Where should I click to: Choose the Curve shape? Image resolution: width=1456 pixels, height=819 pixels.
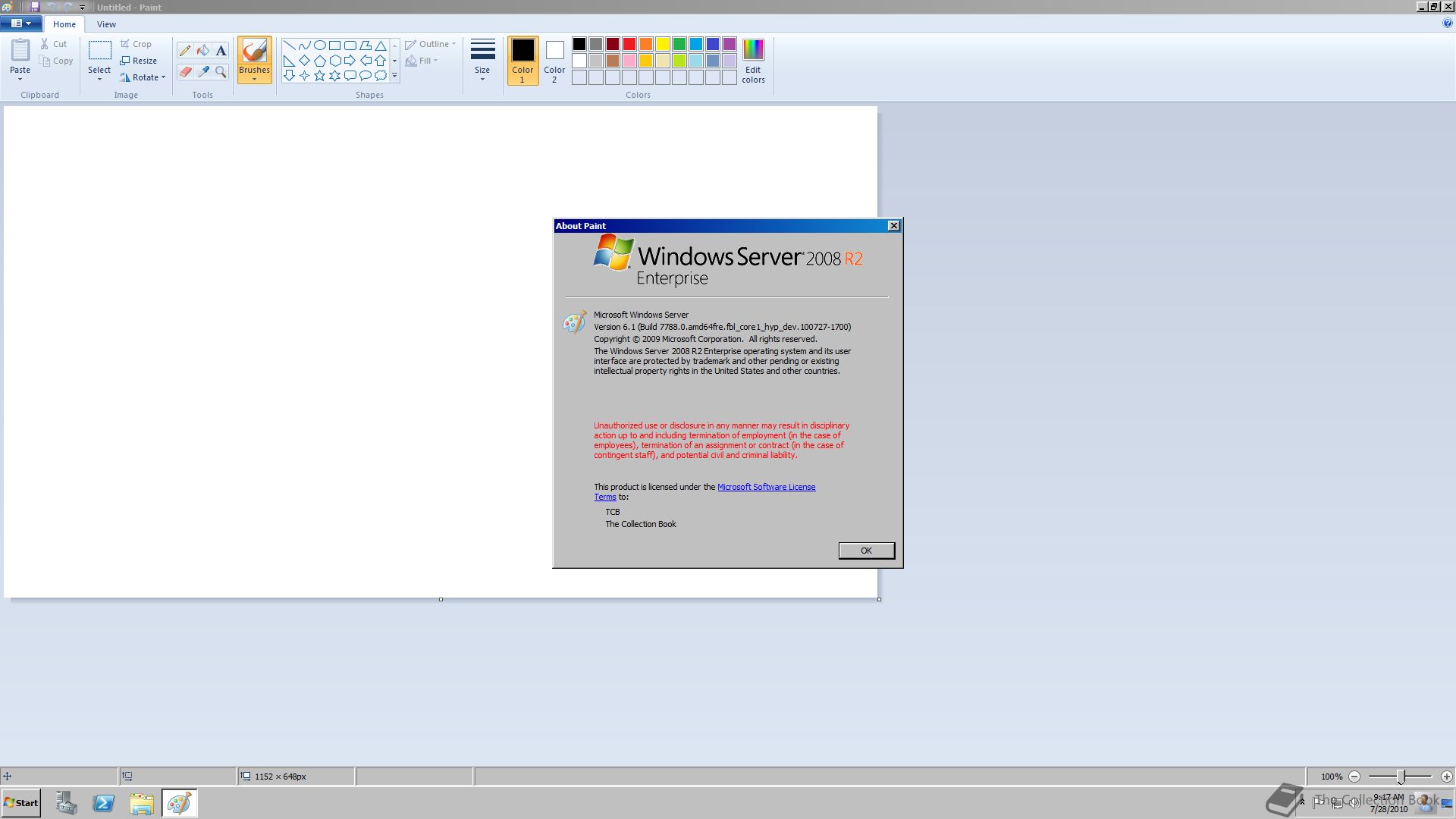click(305, 45)
